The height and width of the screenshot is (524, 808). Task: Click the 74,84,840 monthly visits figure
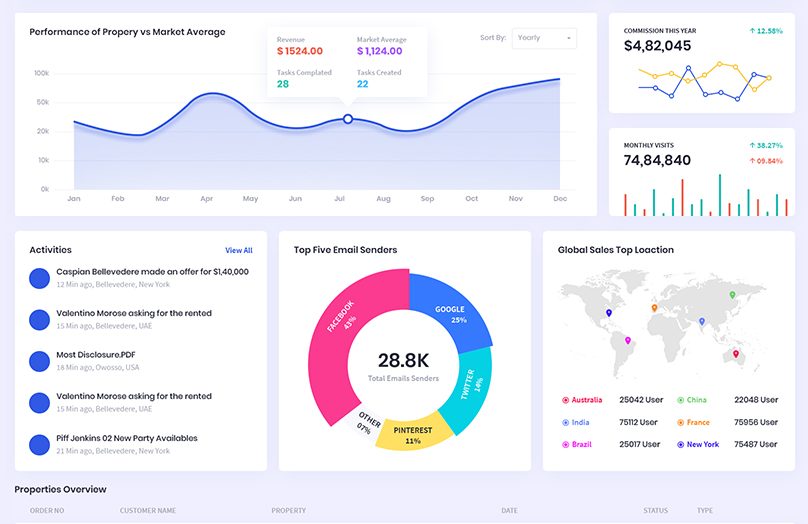point(657,160)
